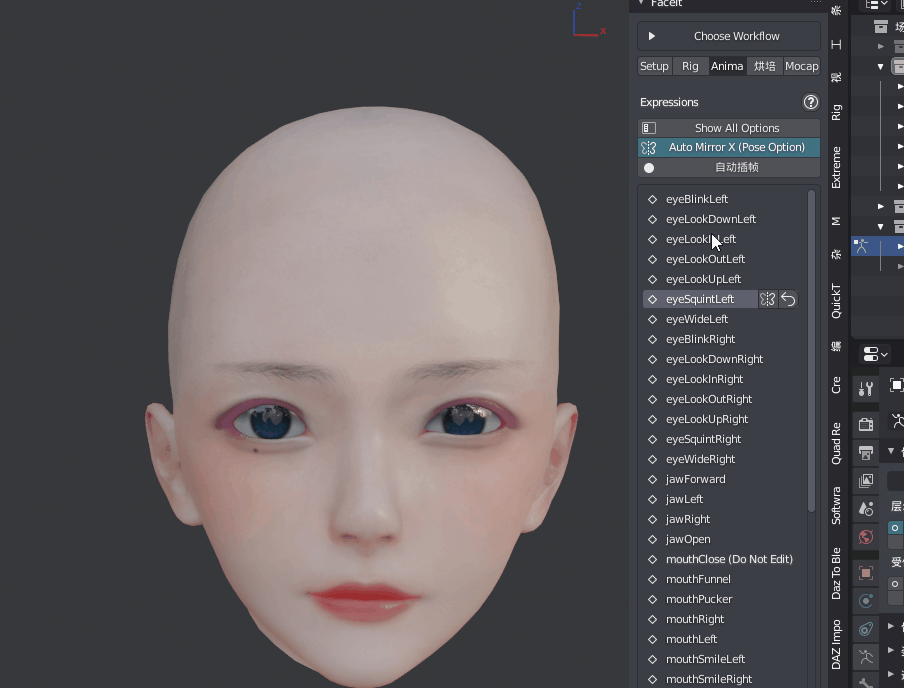
Task: Open the Scene properties icon
Action: tap(865, 509)
